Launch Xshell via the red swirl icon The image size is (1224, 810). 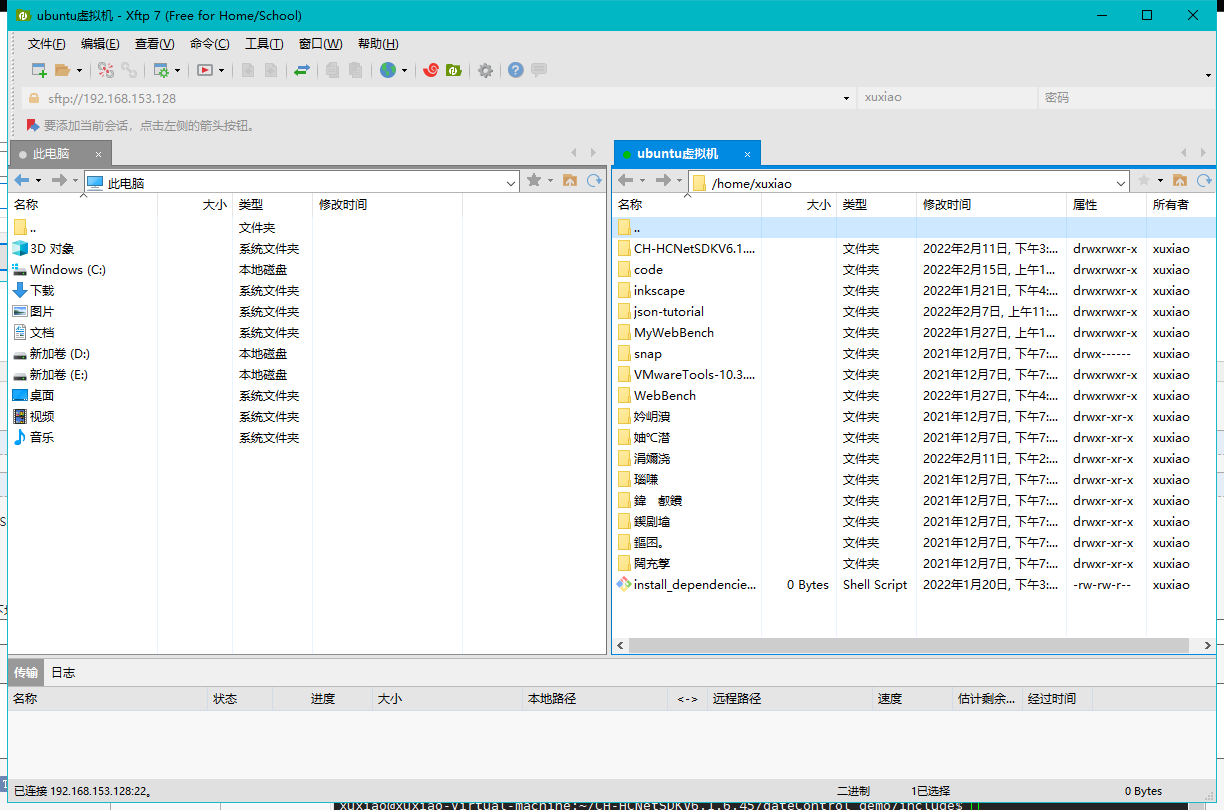431,70
